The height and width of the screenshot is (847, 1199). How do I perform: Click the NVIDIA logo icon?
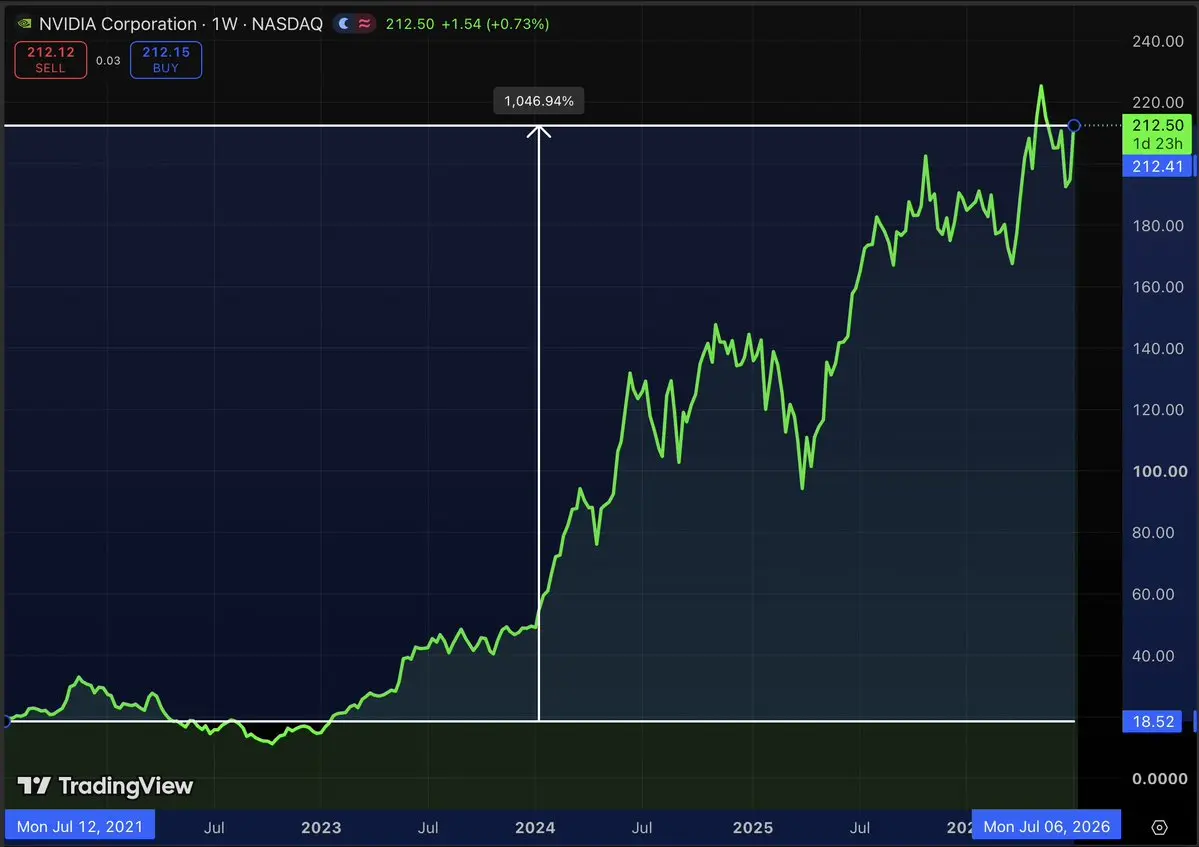point(24,24)
